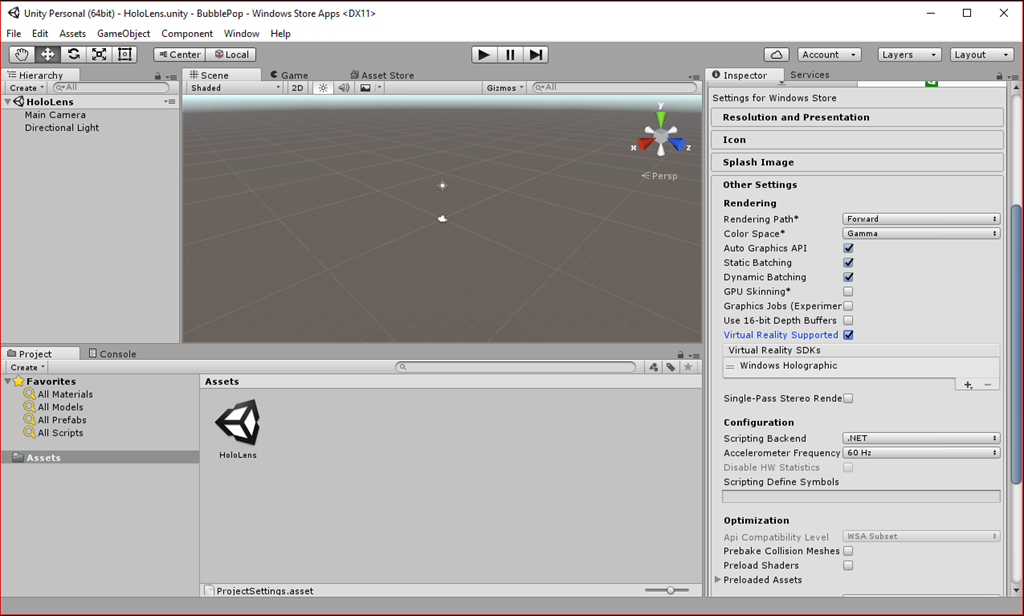The height and width of the screenshot is (616, 1024).
Task: Select the Rotate tool
Action: click(73, 54)
